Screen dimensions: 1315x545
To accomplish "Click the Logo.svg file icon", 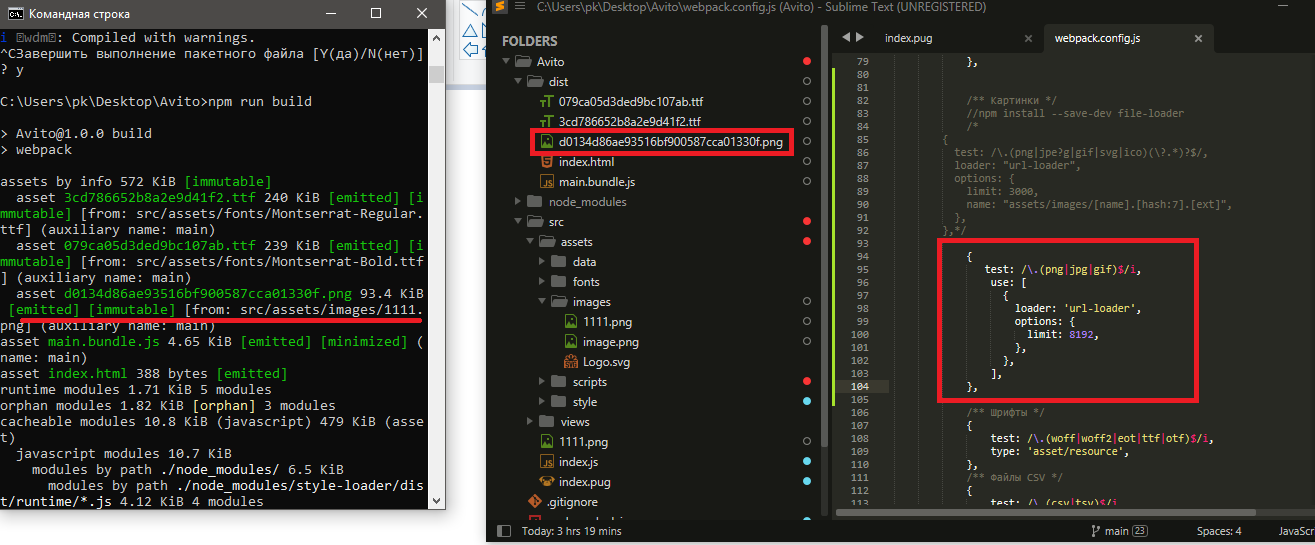I will pos(572,362).
